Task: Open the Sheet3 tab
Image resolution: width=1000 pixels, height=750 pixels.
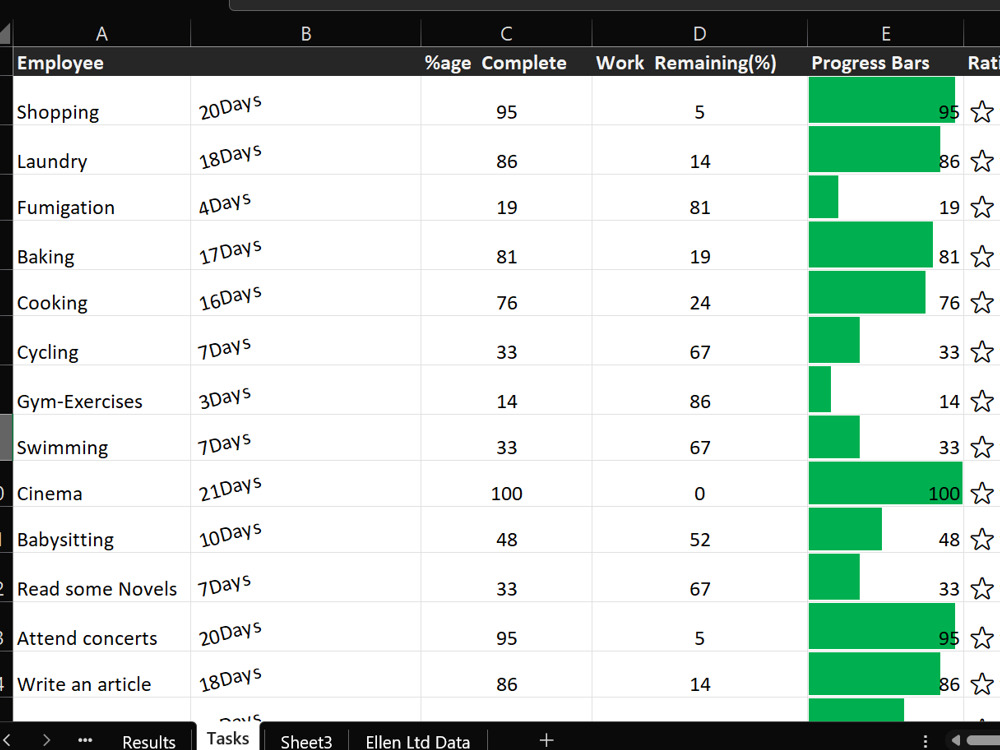Action: (306, 741)
